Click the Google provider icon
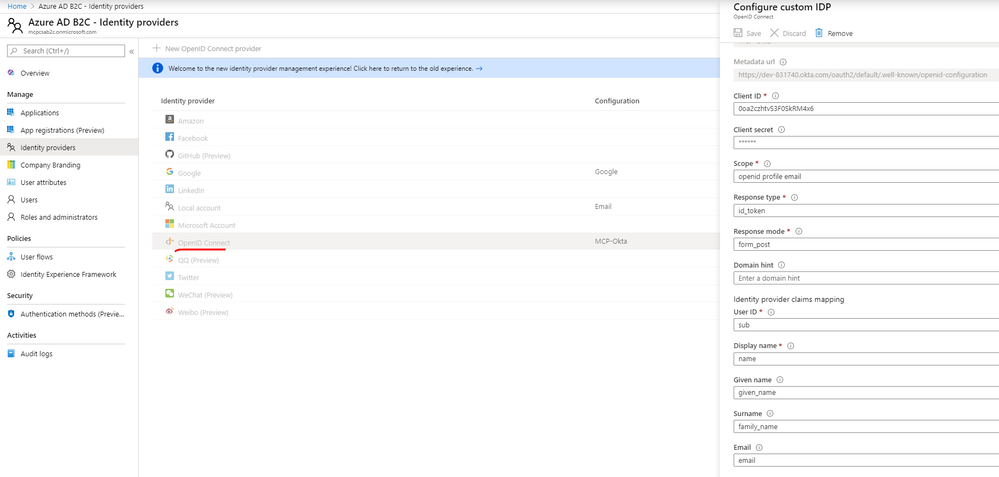 pyautogui.click(x=169, y=172)
